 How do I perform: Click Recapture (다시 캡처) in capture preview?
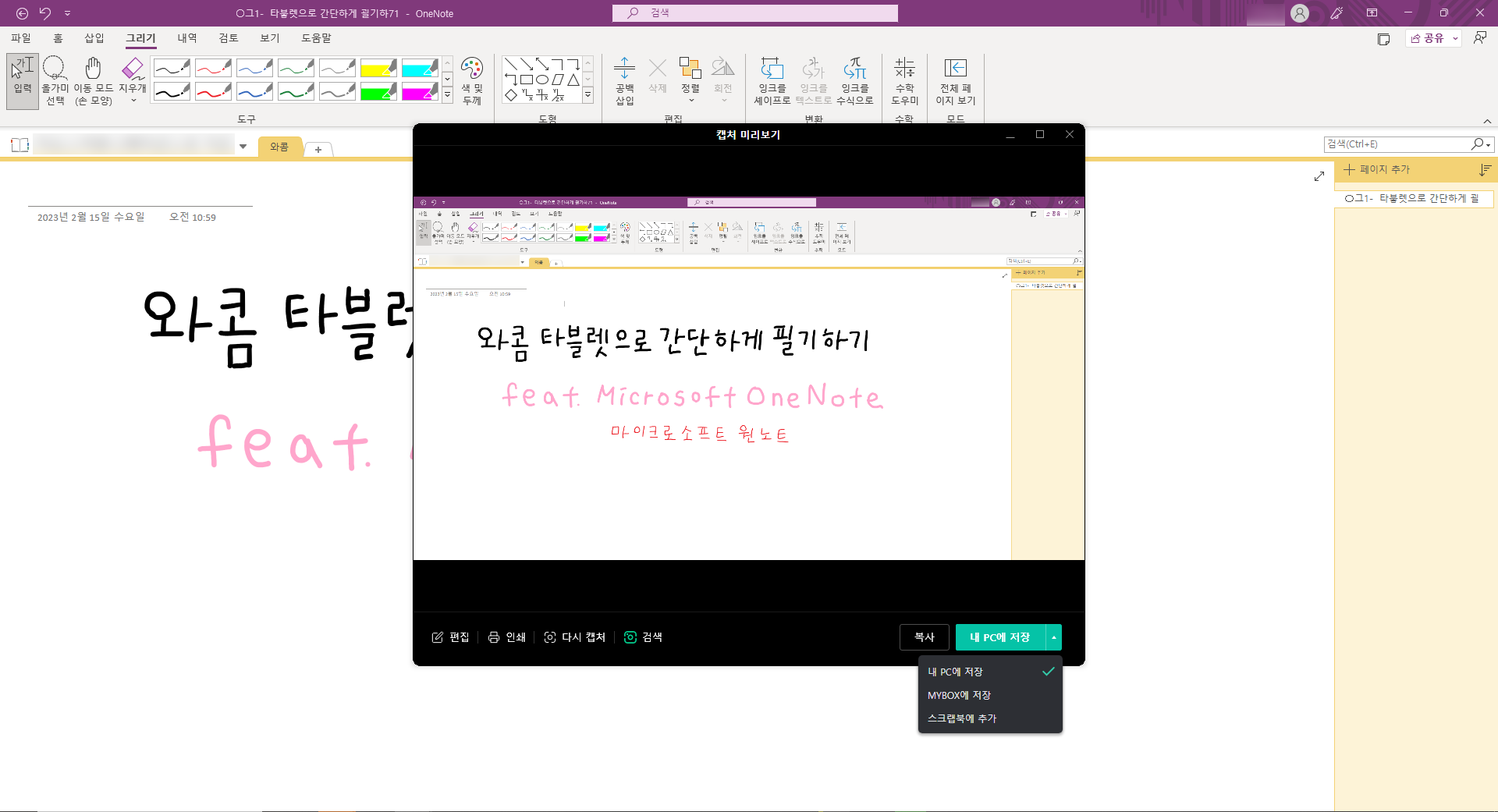pyautogui.click(x=575, y=637)
